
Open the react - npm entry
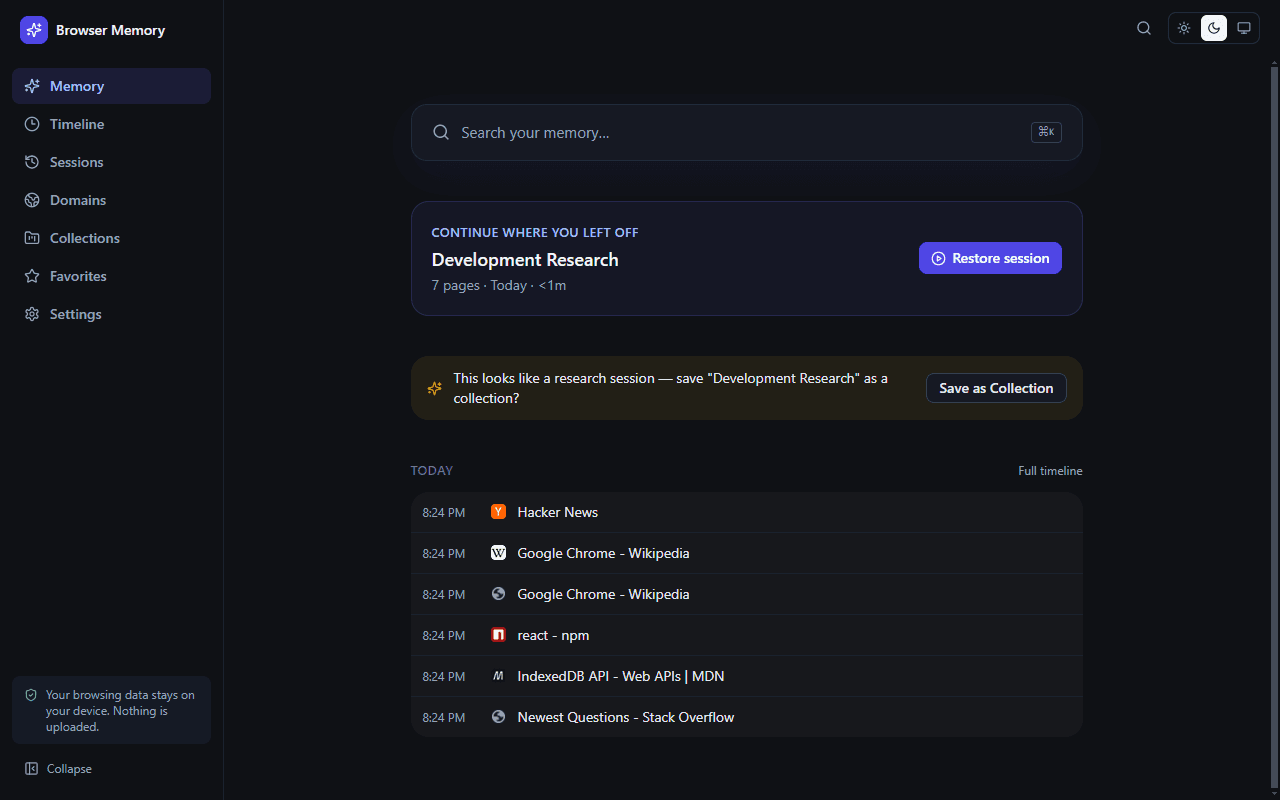pyautogui.click(x=747, y=635)
